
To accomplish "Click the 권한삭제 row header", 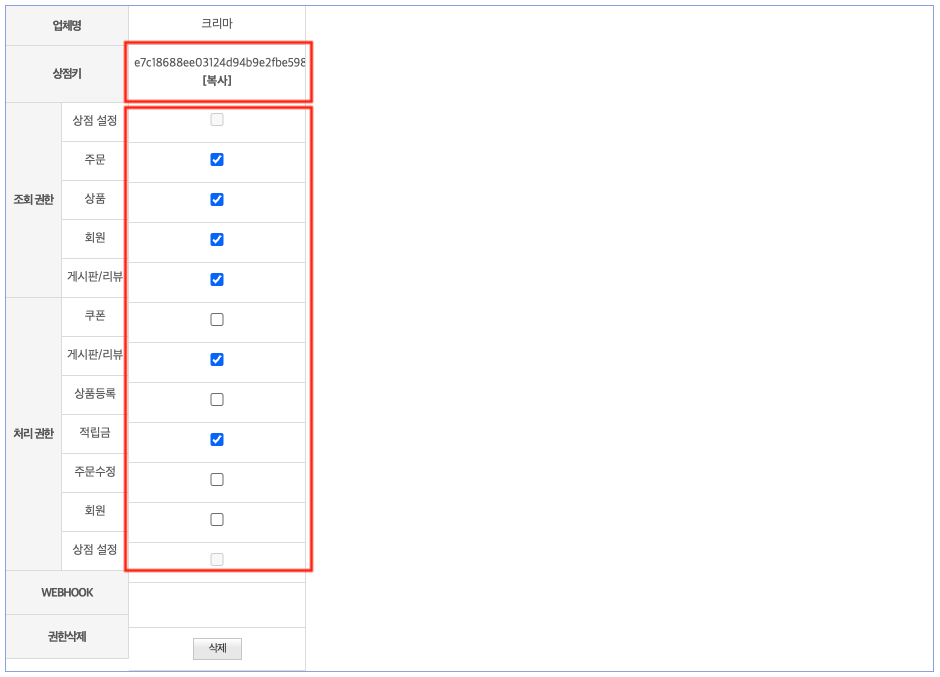I will point(67,637).
